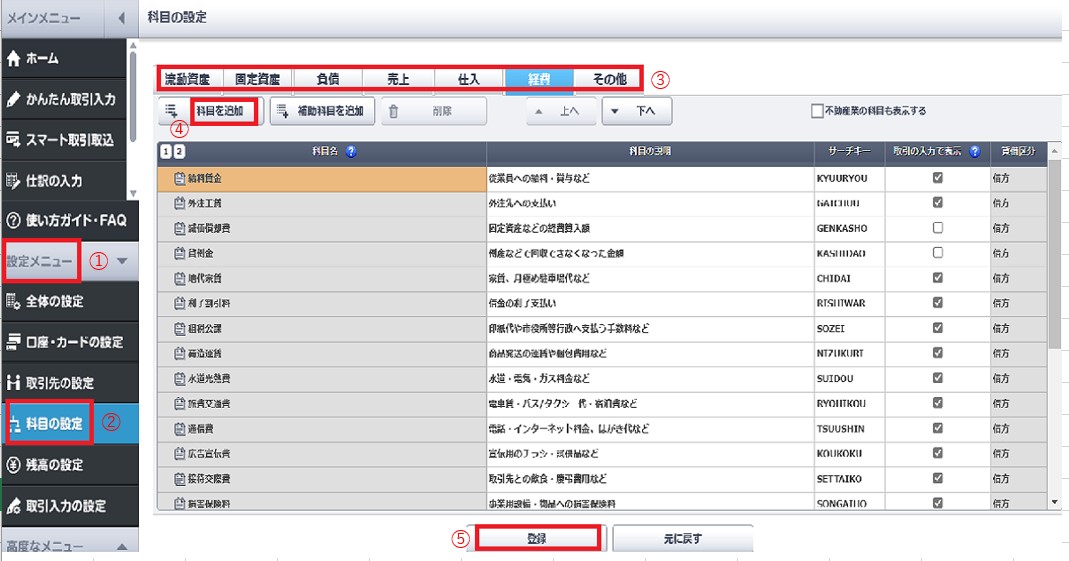Click サーチキー column header
Image resolution: width=1069 pixels, height=561 pixels.
point(849,151)
